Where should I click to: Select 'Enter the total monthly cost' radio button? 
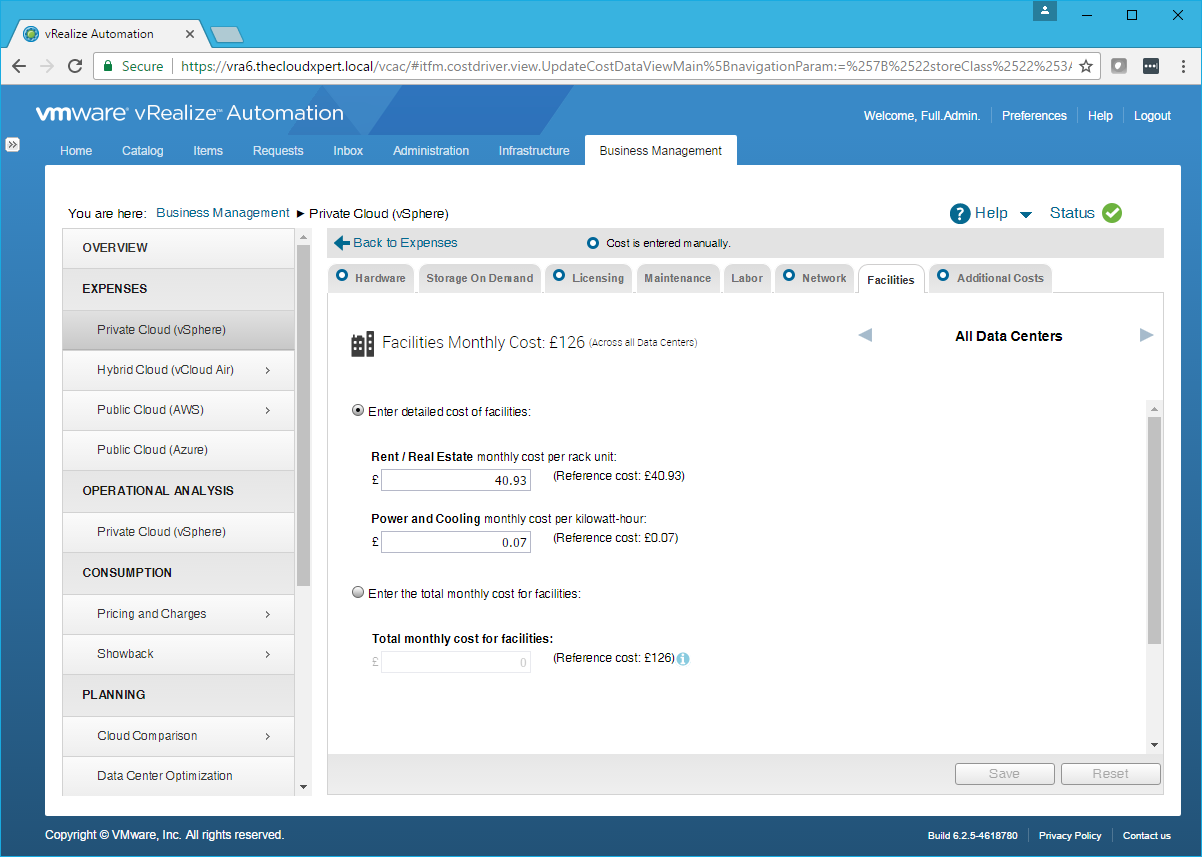coord(358,593)
